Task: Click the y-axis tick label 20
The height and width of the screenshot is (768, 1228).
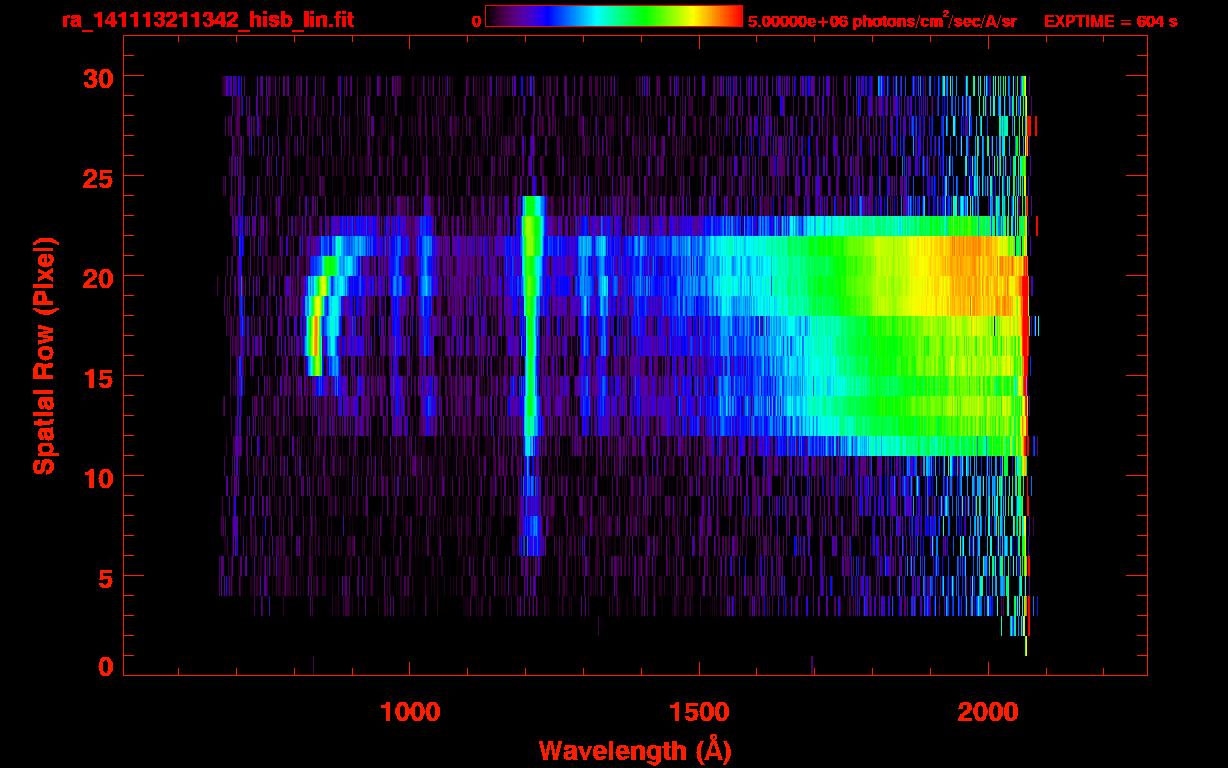Action: 99,277
